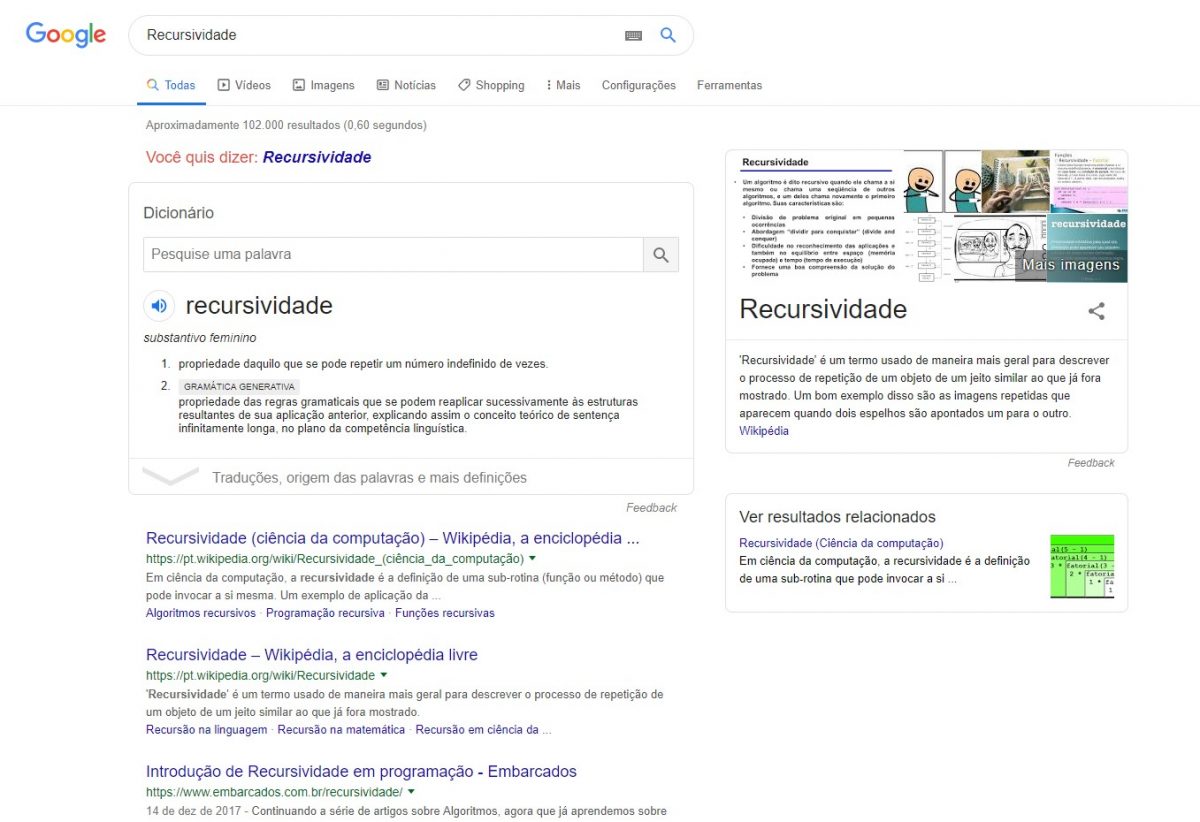Open the on-screen keyboard icon
Viewport: 1200px width, 822px height.
click(x=633, y=35)
